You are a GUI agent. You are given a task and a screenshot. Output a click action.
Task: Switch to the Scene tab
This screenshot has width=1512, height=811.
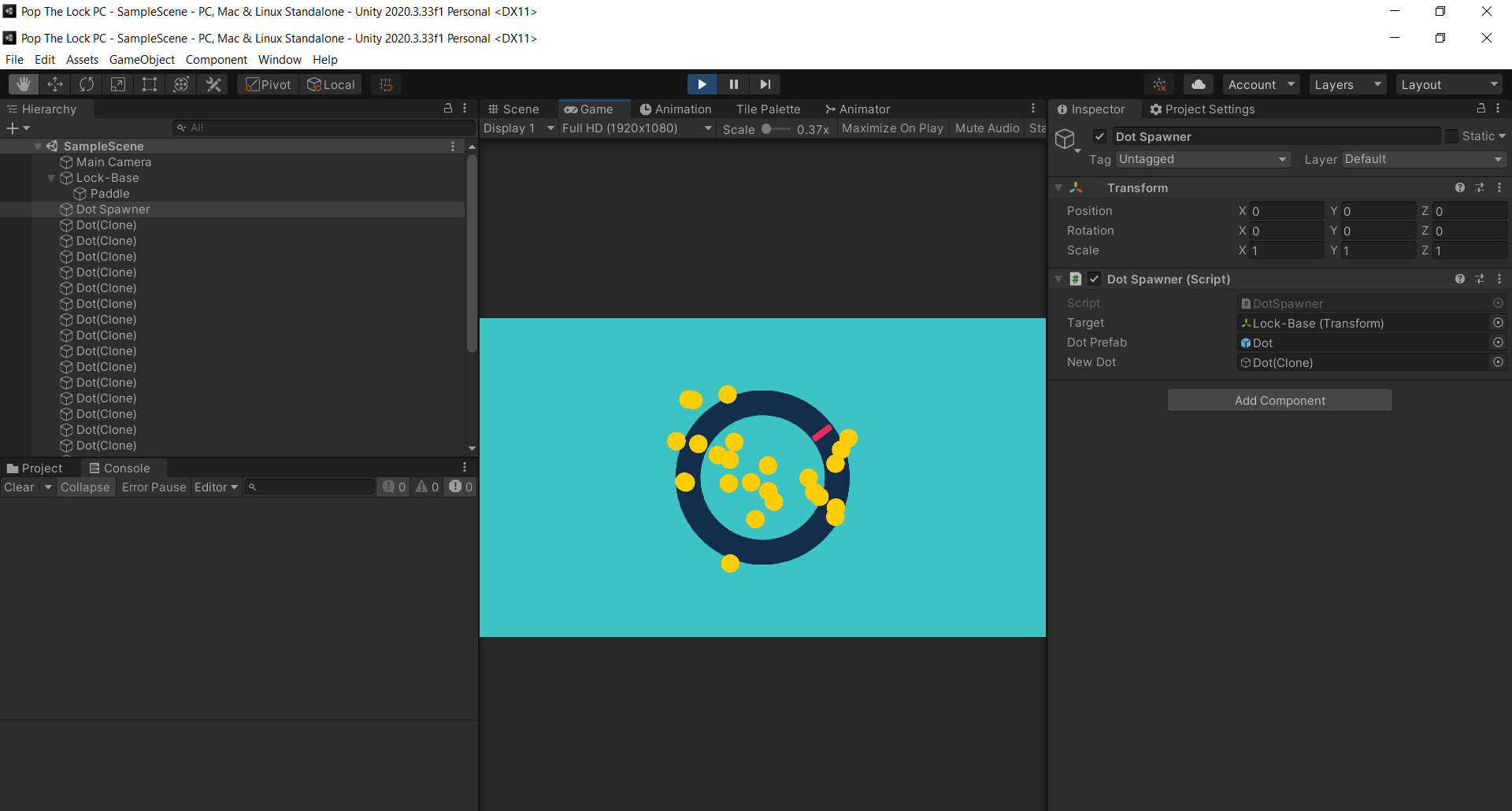coord(516,109)
